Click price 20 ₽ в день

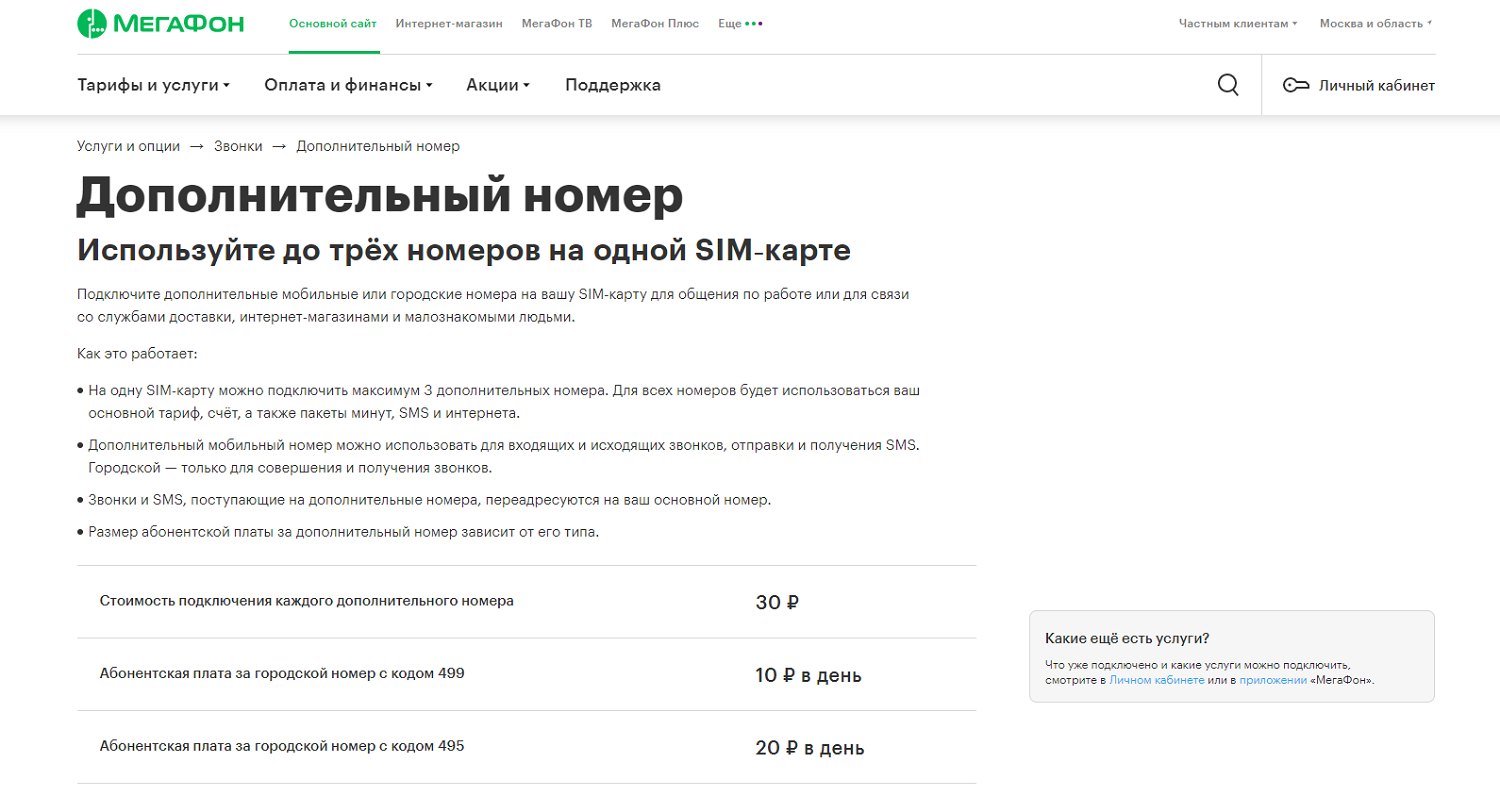tap(810, 748)
